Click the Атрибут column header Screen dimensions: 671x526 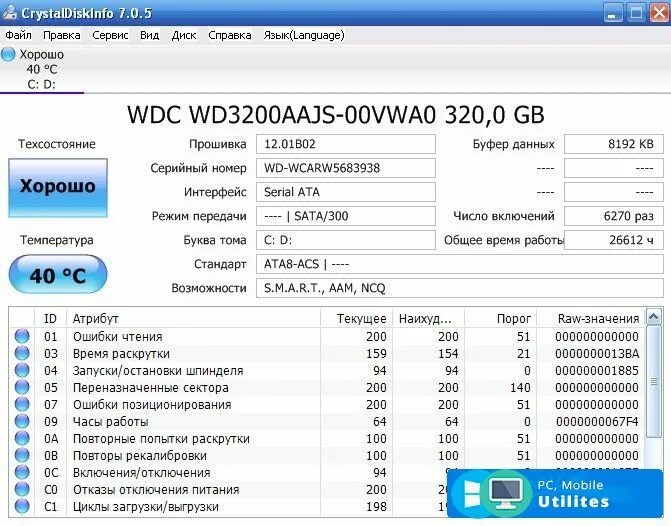point(193,318)
